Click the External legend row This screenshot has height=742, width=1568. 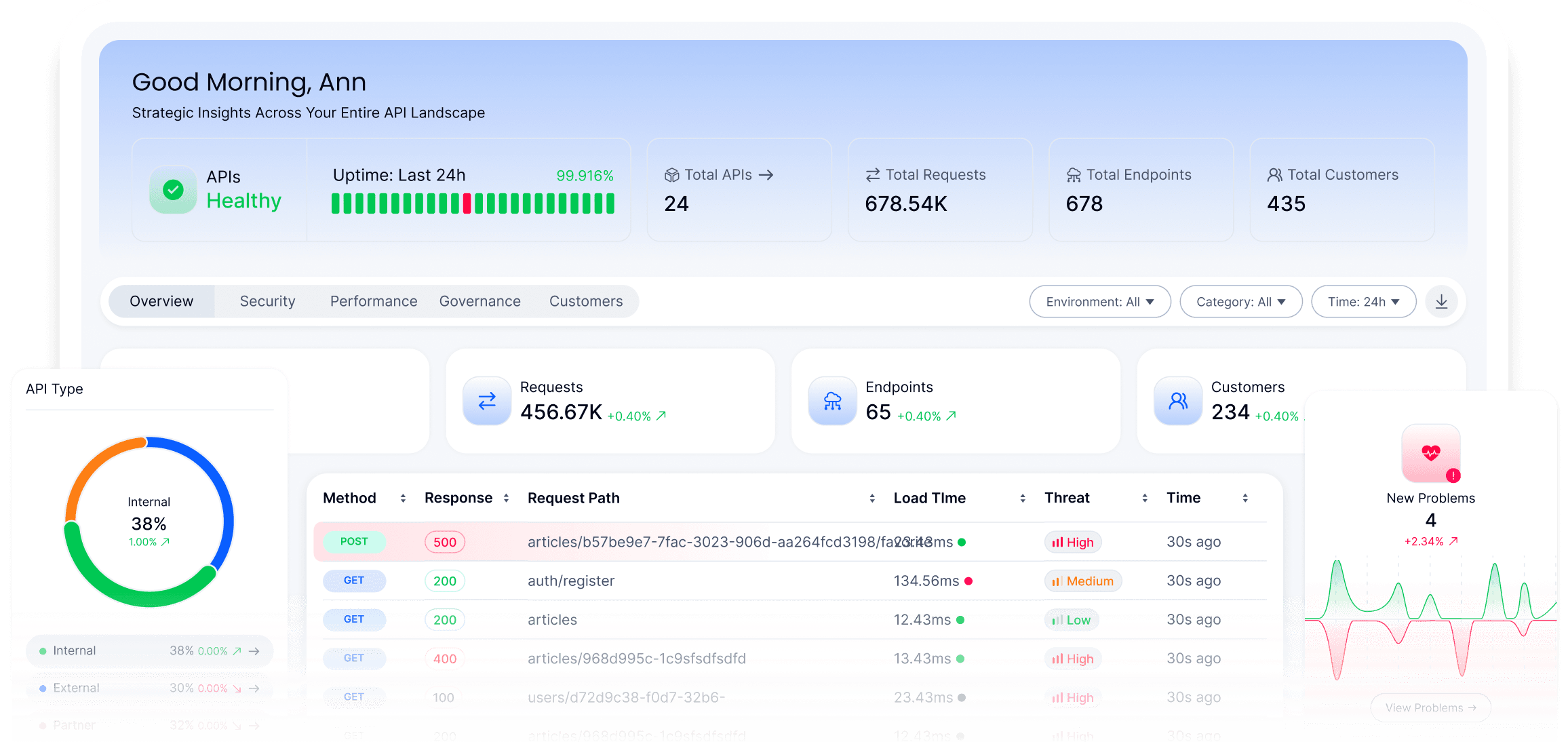(x=149, y=688)
